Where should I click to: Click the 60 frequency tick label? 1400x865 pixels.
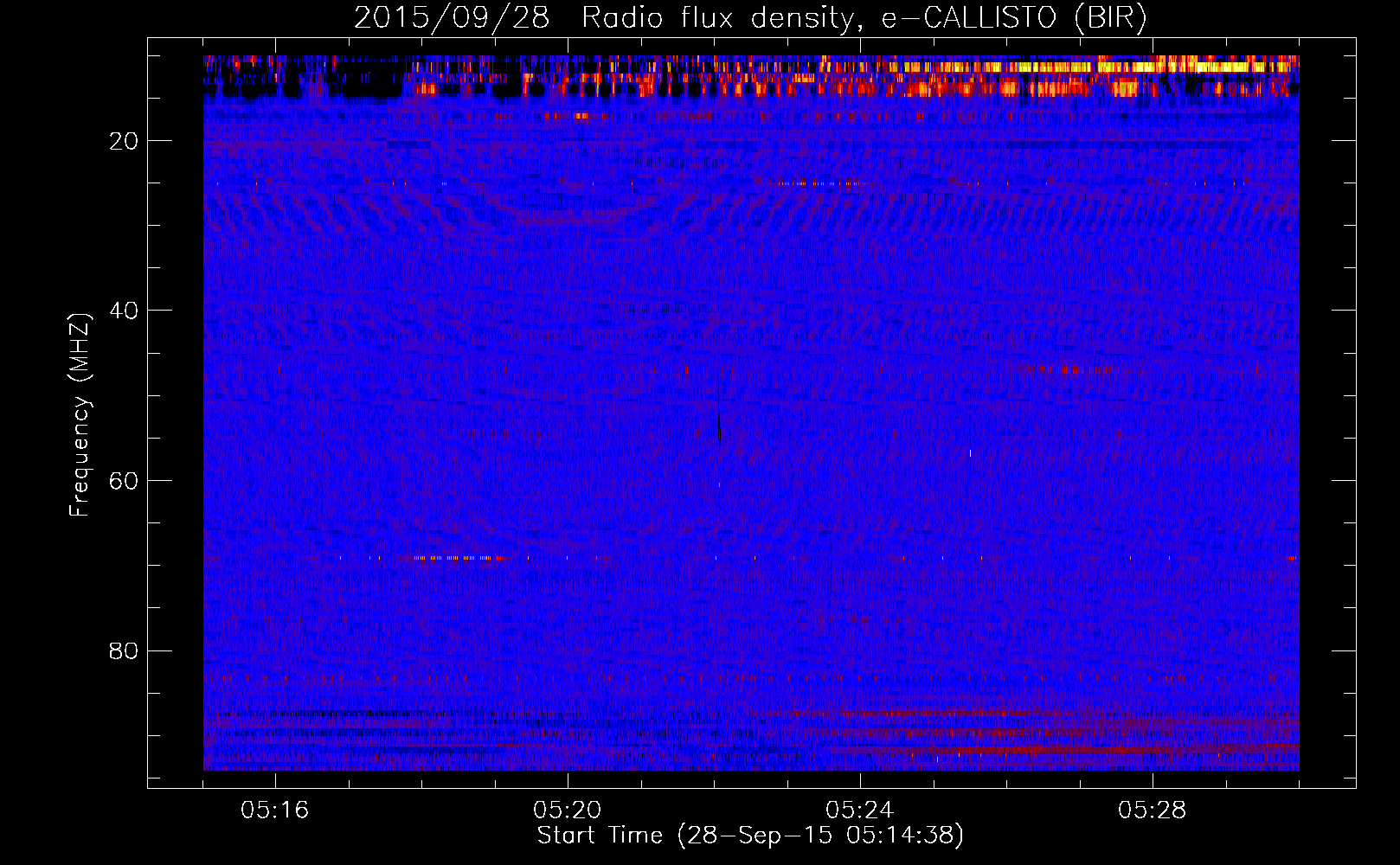[x=124, y=481]
